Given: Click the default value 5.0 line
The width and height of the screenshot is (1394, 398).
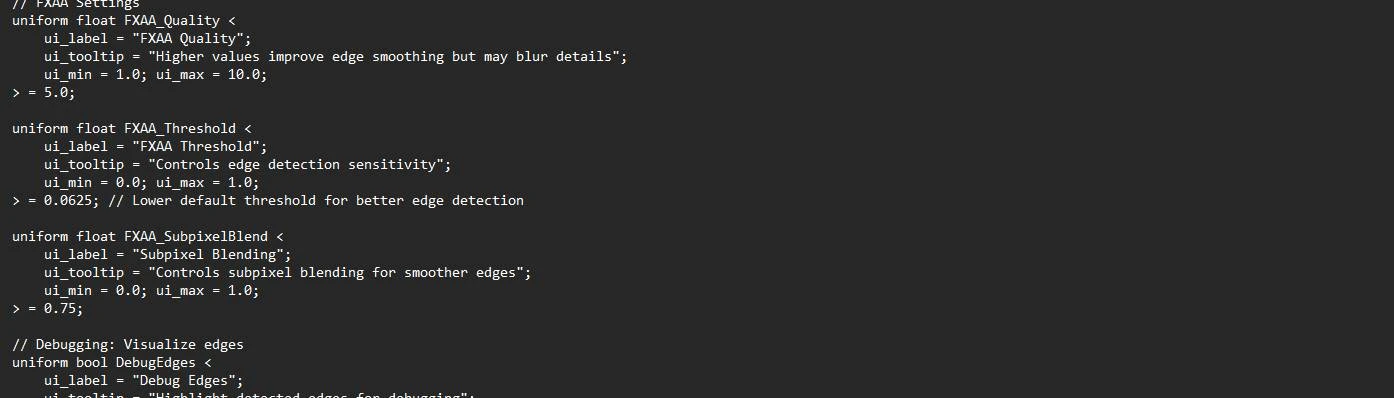Looking at the screenshot, I should tap(43, 92).
